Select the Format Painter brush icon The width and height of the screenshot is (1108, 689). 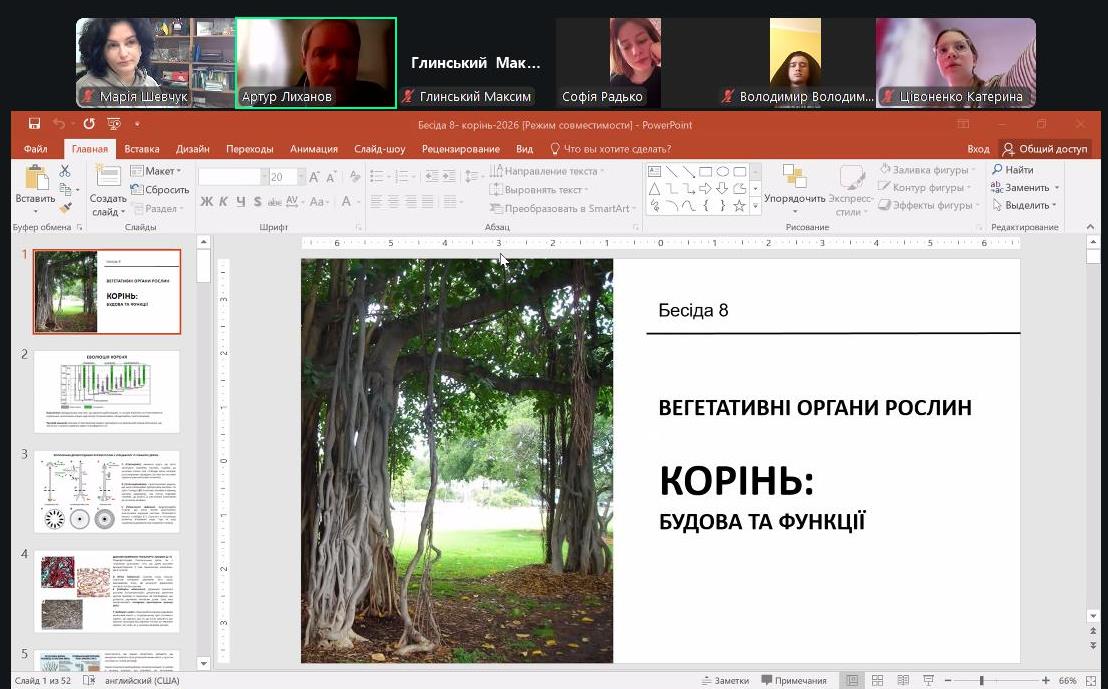point(67,207)
